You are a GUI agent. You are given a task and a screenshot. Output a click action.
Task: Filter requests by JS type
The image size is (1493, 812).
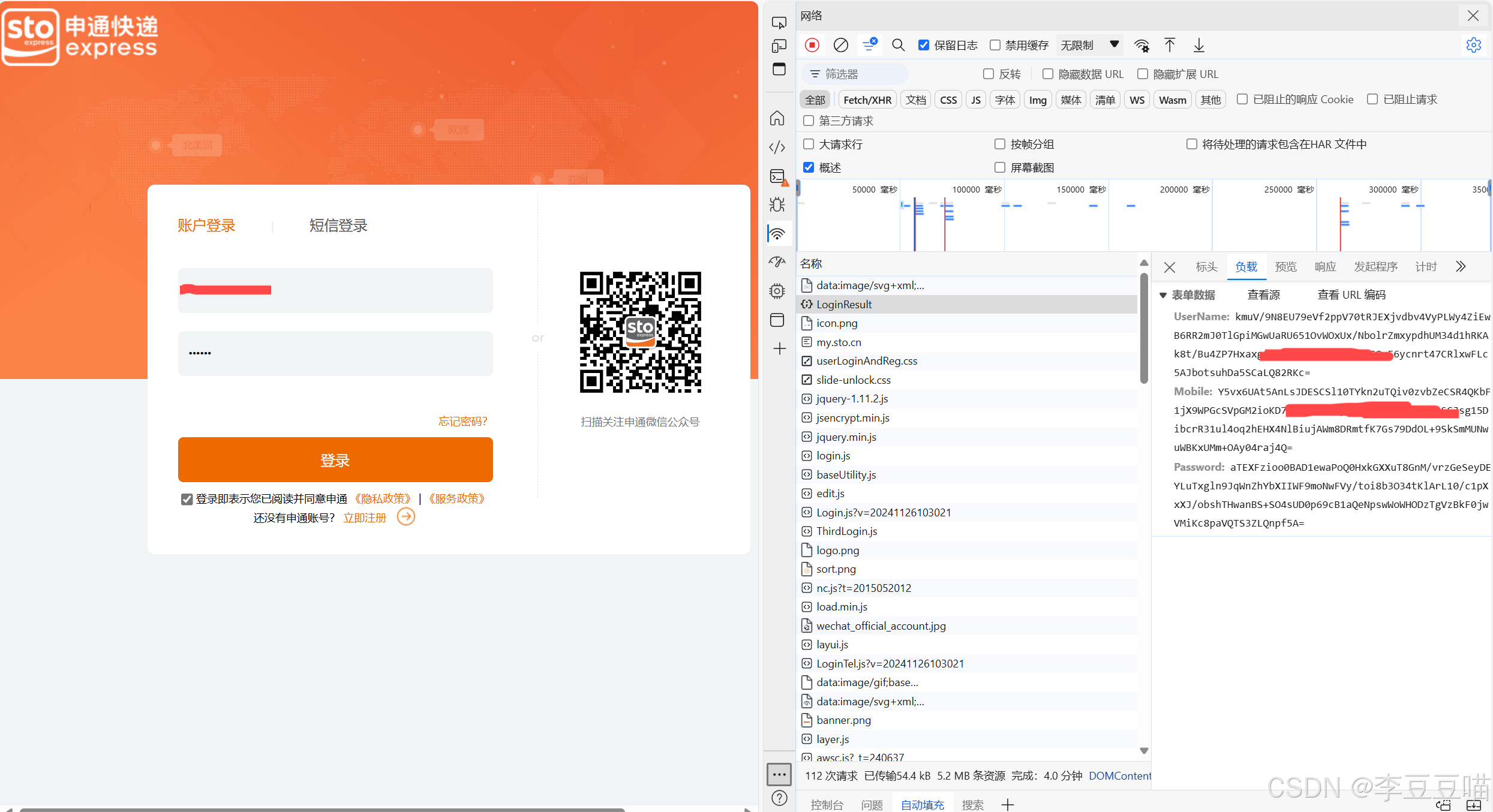976,100
